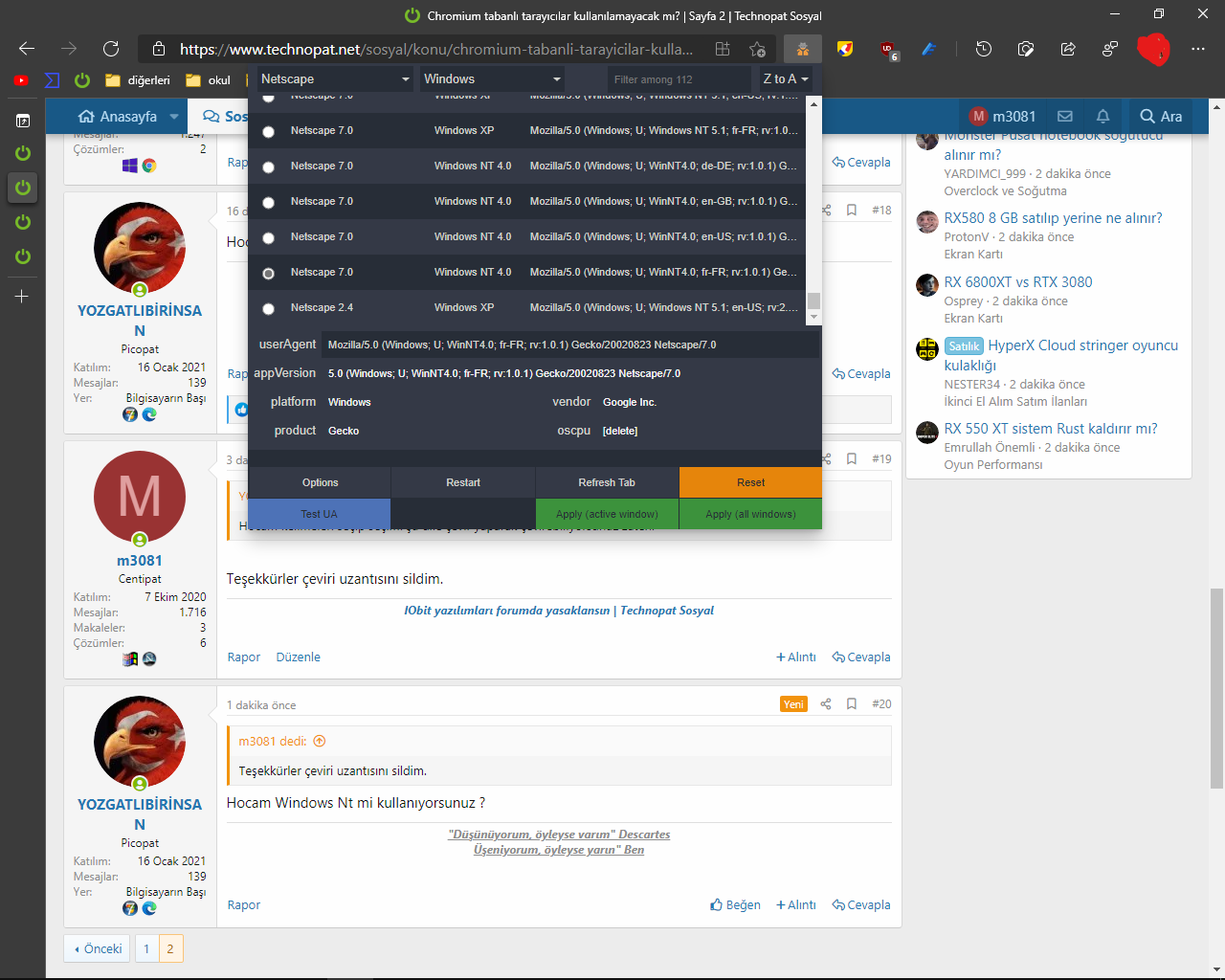Reload the page with the refresh icon
Screen dimensions: 1225x980
coord(111,49)
